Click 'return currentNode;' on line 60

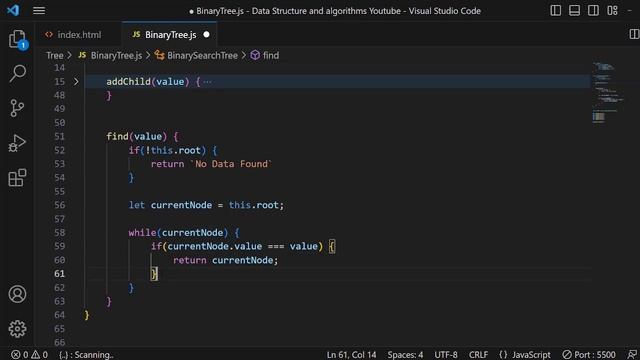tap(225, 260)
